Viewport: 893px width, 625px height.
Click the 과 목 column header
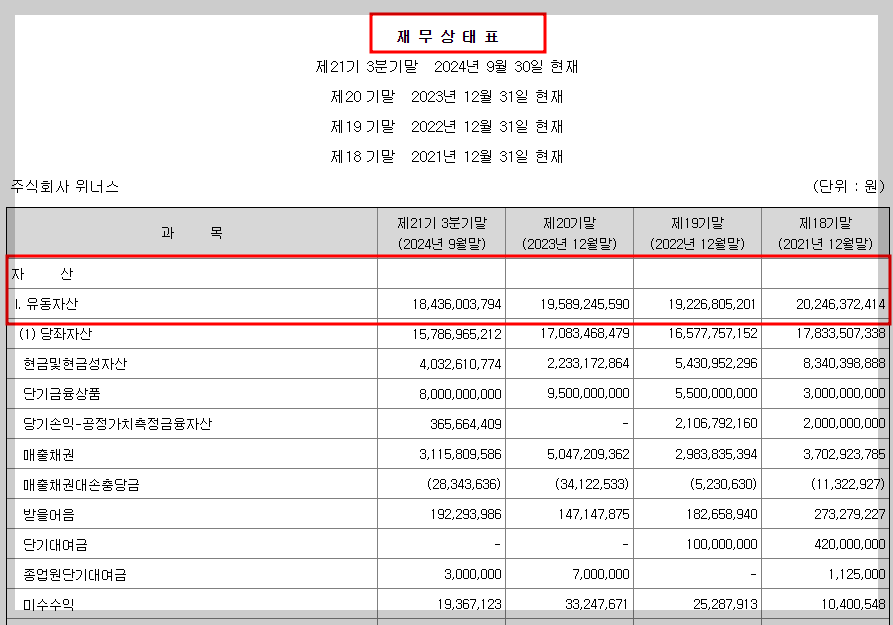(192, 232)
